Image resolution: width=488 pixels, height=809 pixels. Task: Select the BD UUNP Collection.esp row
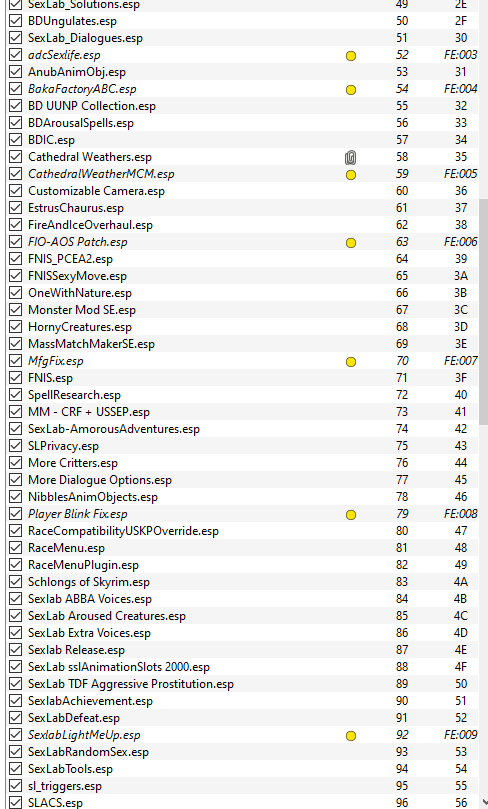(242, 106)
